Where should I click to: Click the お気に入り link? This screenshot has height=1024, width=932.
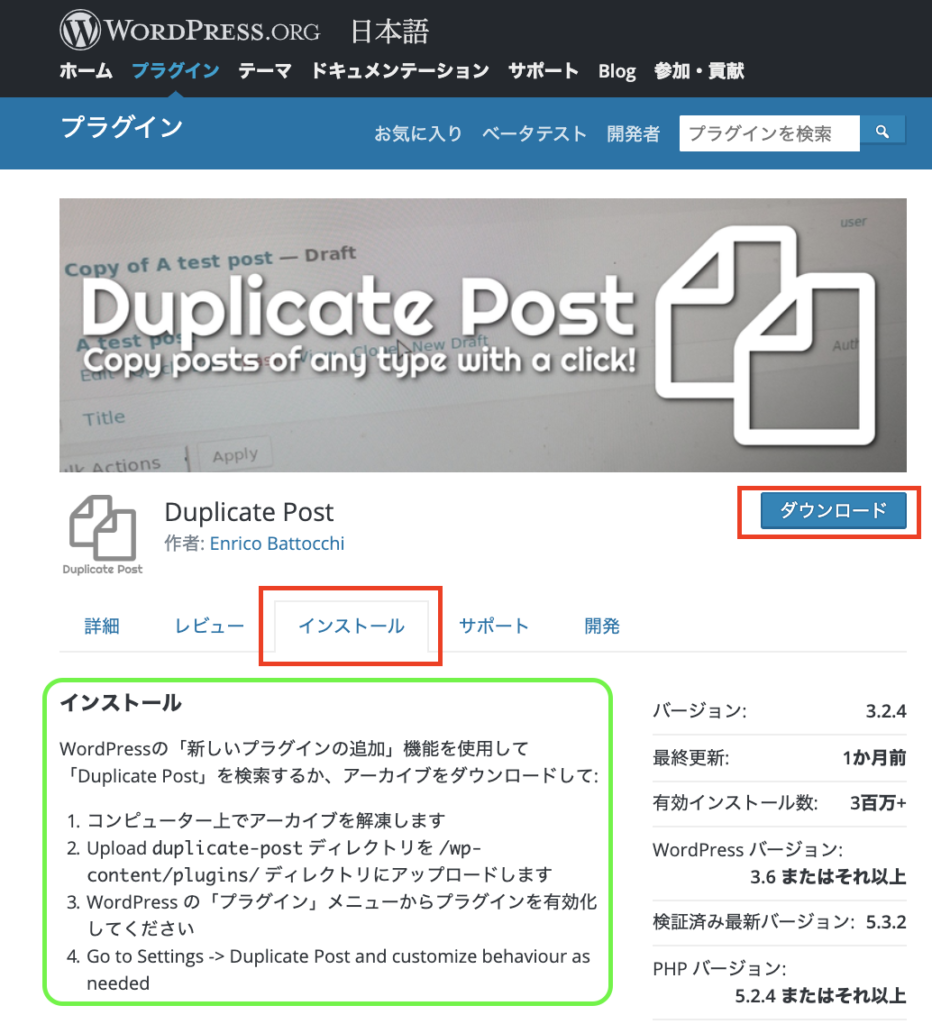[x=418, y=133]
